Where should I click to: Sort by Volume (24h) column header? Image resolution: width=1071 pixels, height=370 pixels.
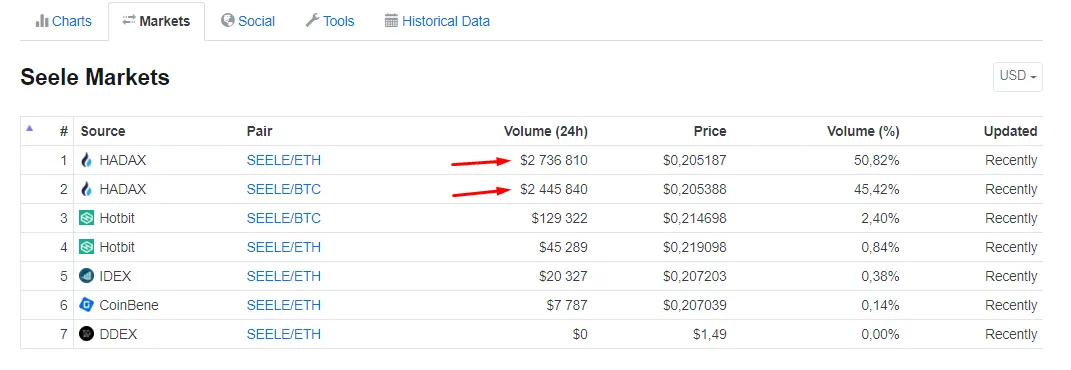tap(546, 131)
